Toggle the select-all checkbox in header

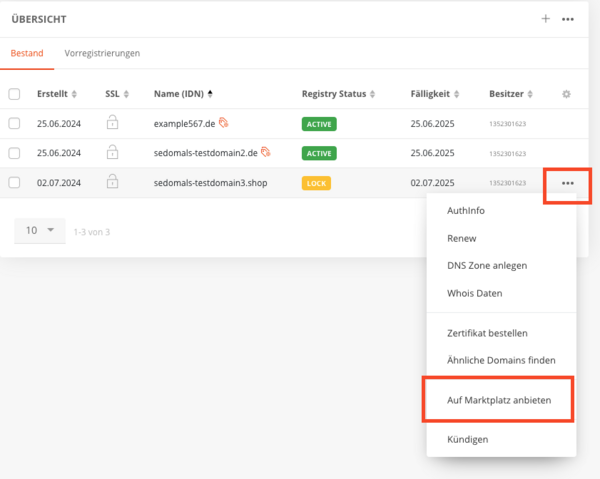(14, 94)
